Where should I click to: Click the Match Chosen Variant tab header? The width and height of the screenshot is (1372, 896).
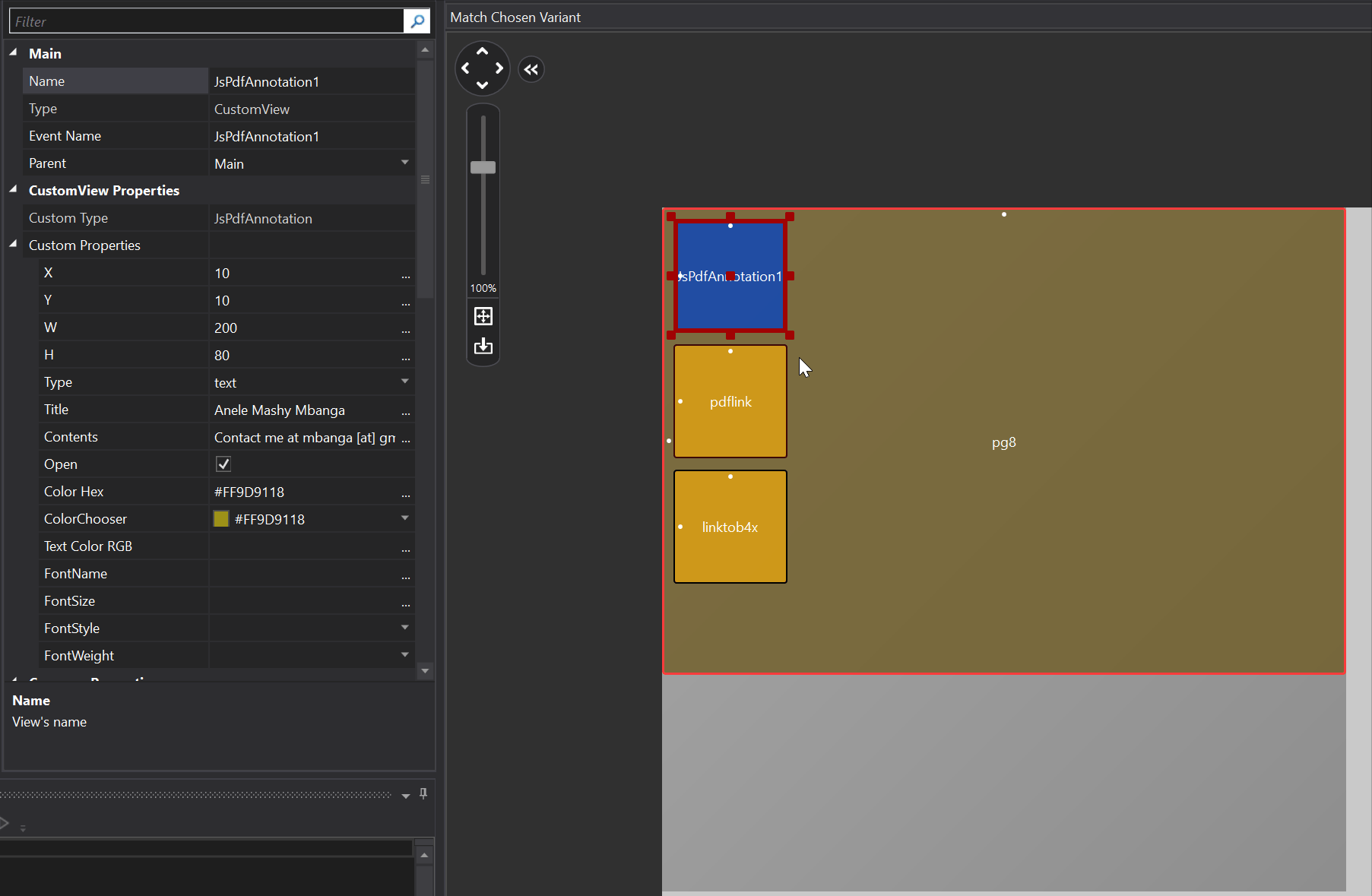[x=515, y=17]
